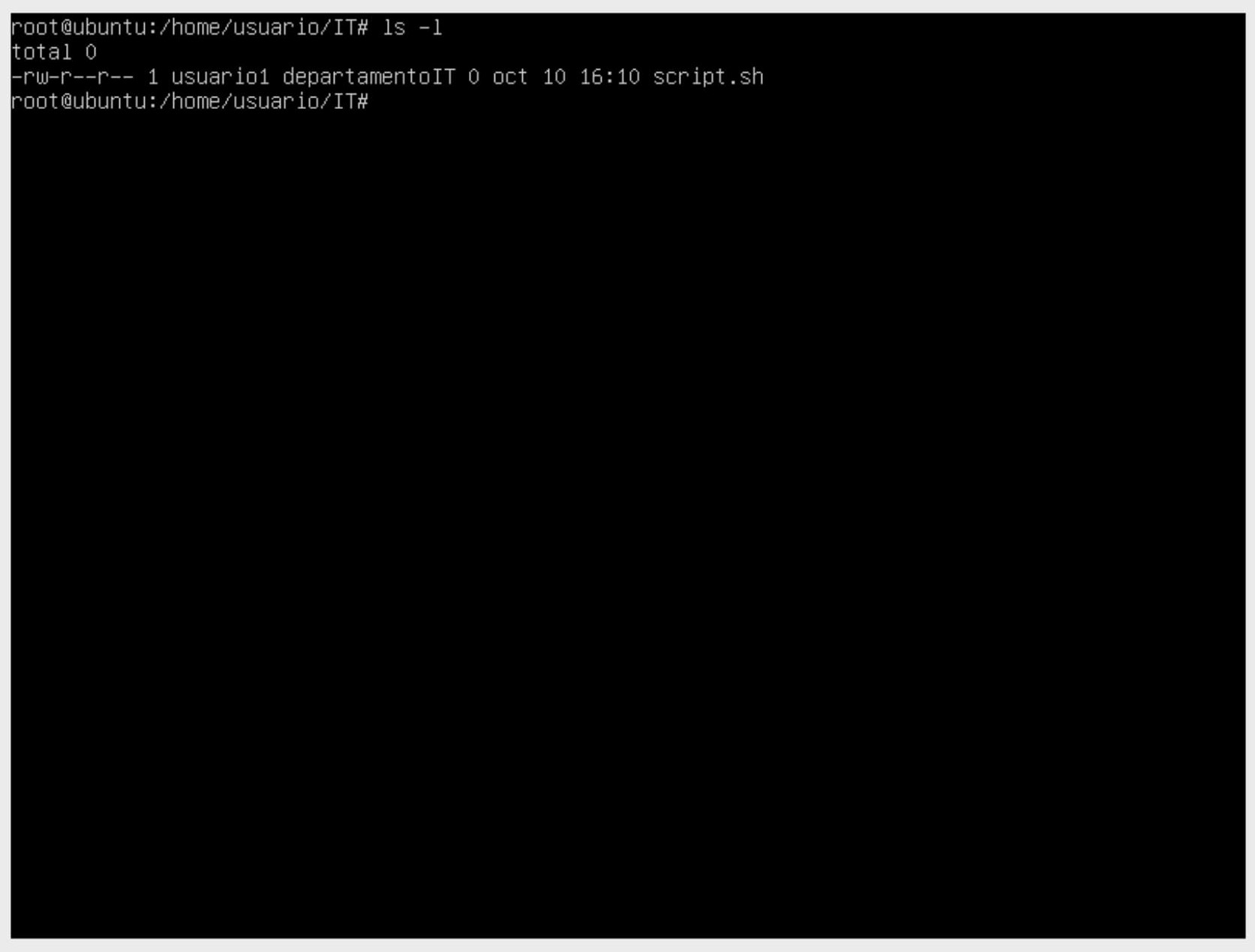
Task: Click the '/home/usuario/IT' path in the first prompt
Action: (258, 29)
